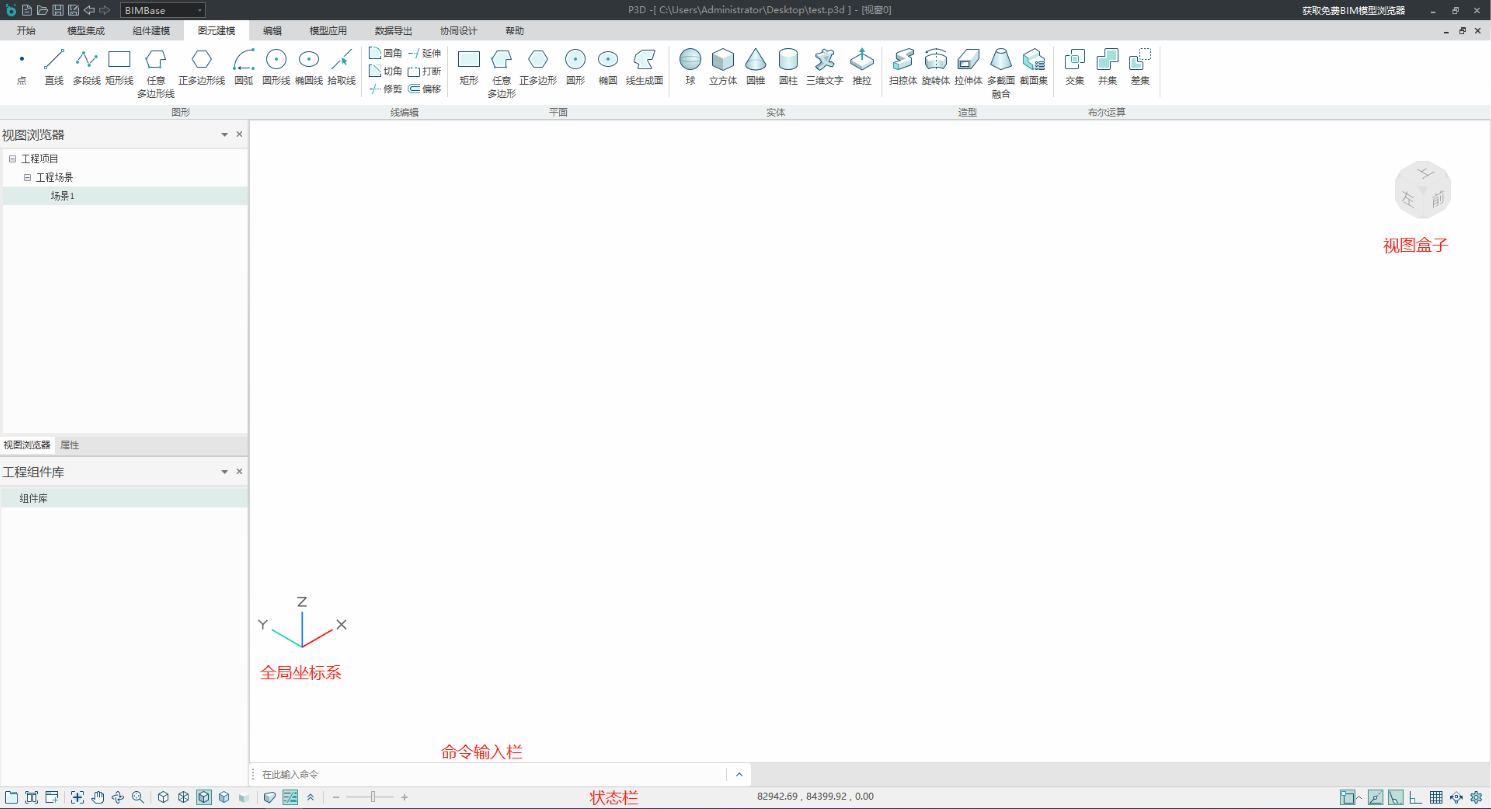Toggle the right-angle ortho mode icon
The height and width of the screenshot is (809, 1491).
click(x=1416, y=797)
